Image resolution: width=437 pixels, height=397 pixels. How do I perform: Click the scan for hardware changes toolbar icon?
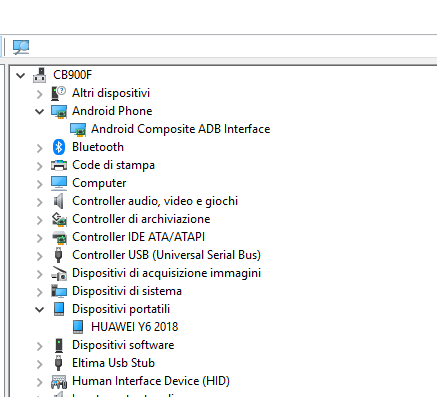21,47
